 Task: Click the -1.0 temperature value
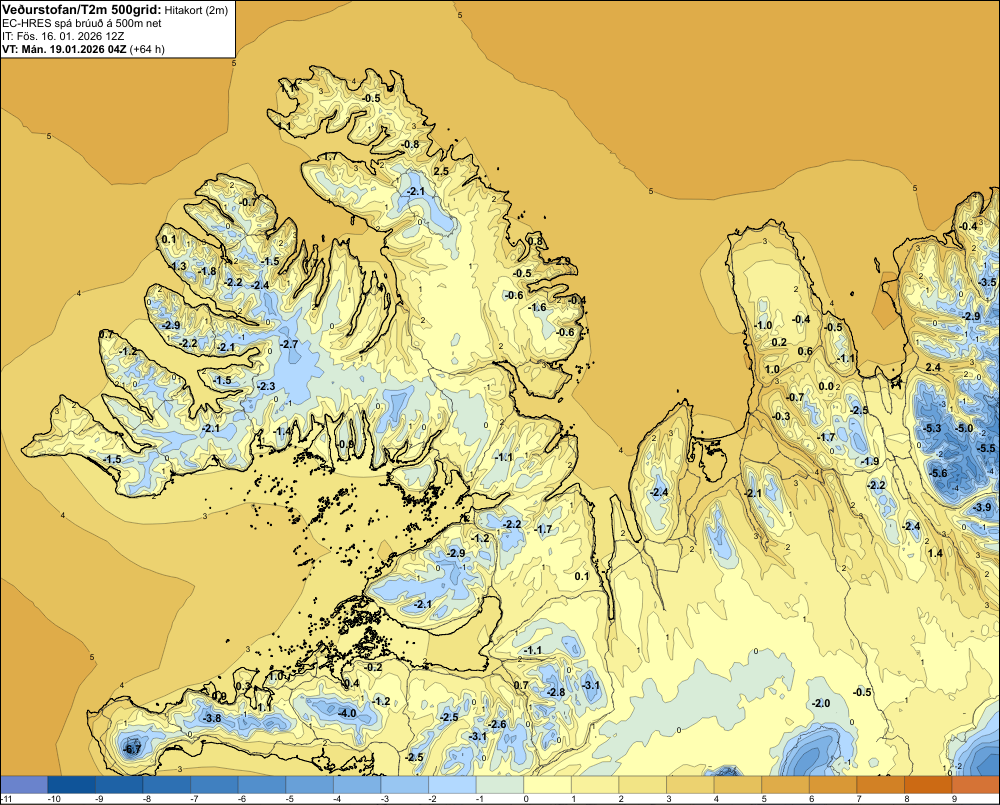pos(763,325)
